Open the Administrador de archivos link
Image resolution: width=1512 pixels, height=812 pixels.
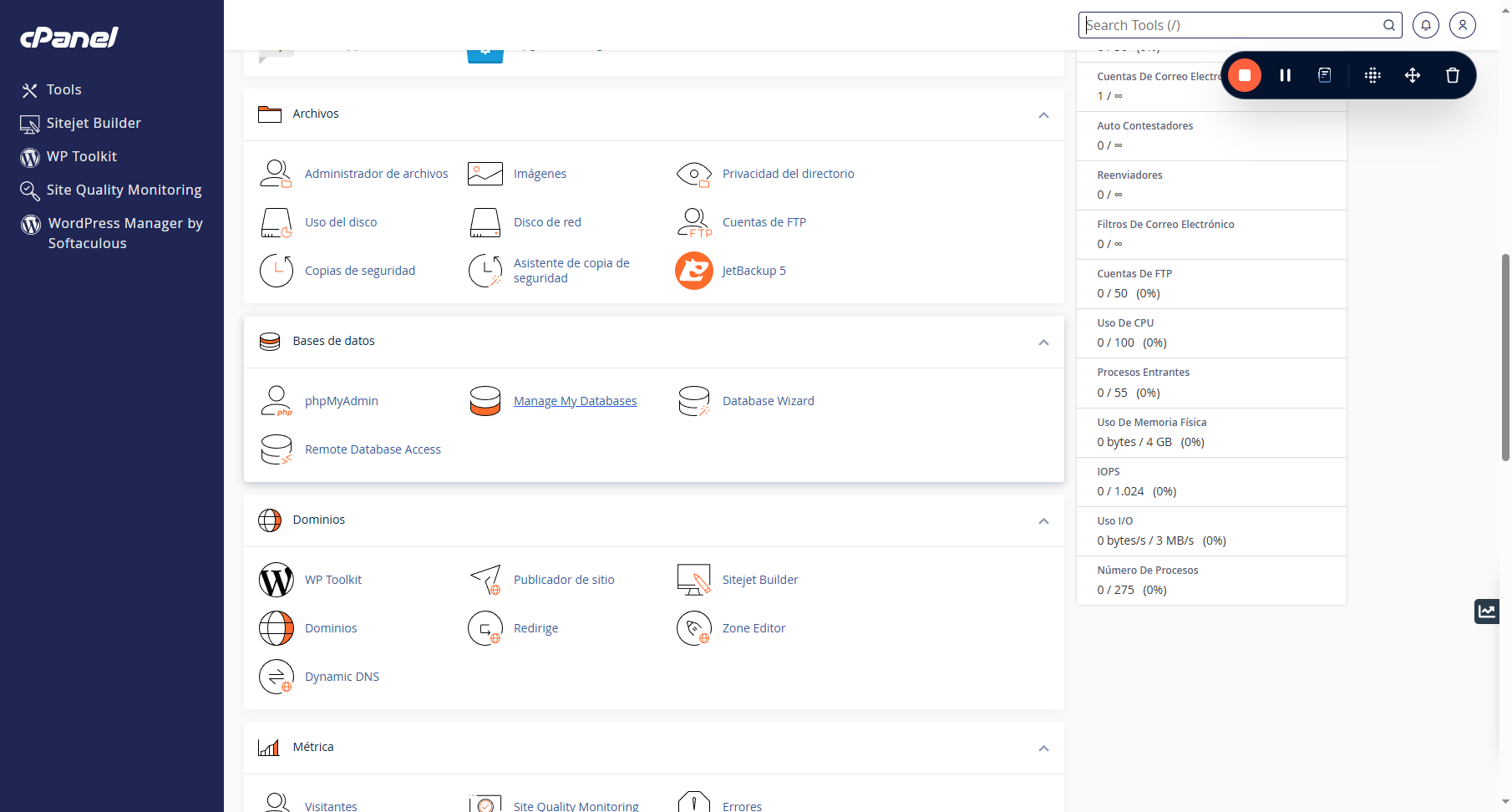click(x=376, y=174)
